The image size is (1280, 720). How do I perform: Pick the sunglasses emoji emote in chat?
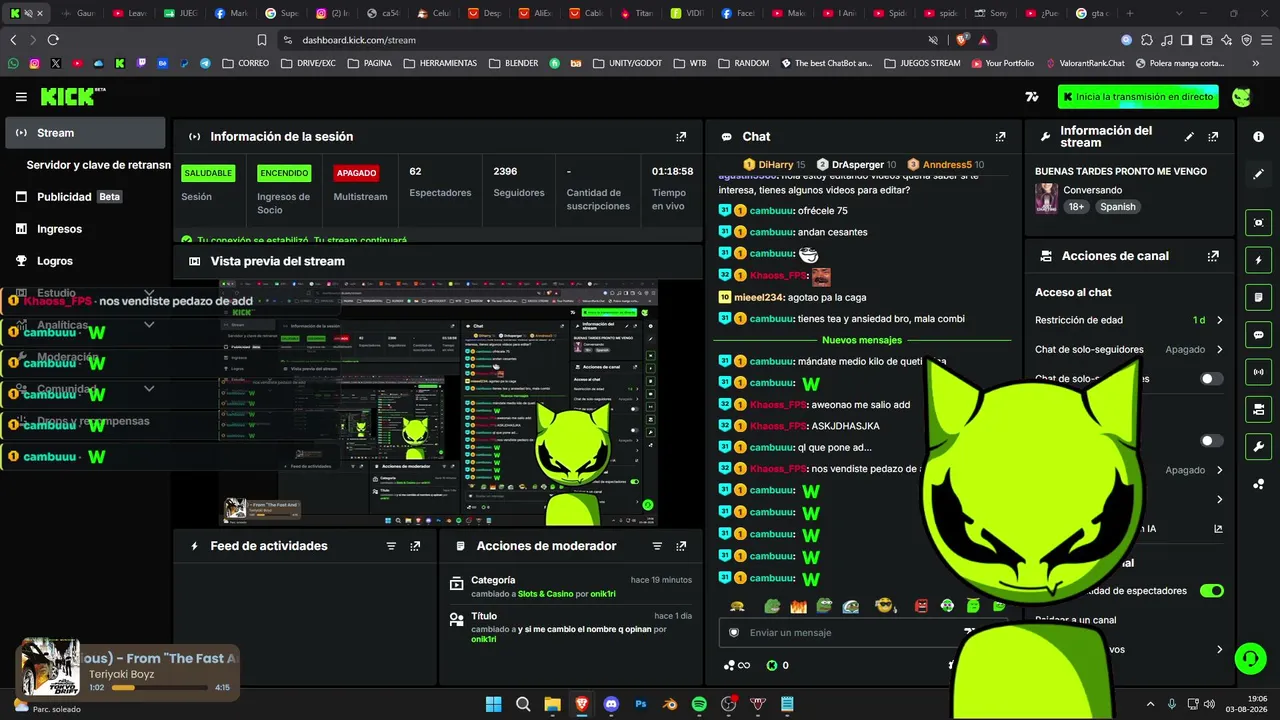click(x=884, y=606)
